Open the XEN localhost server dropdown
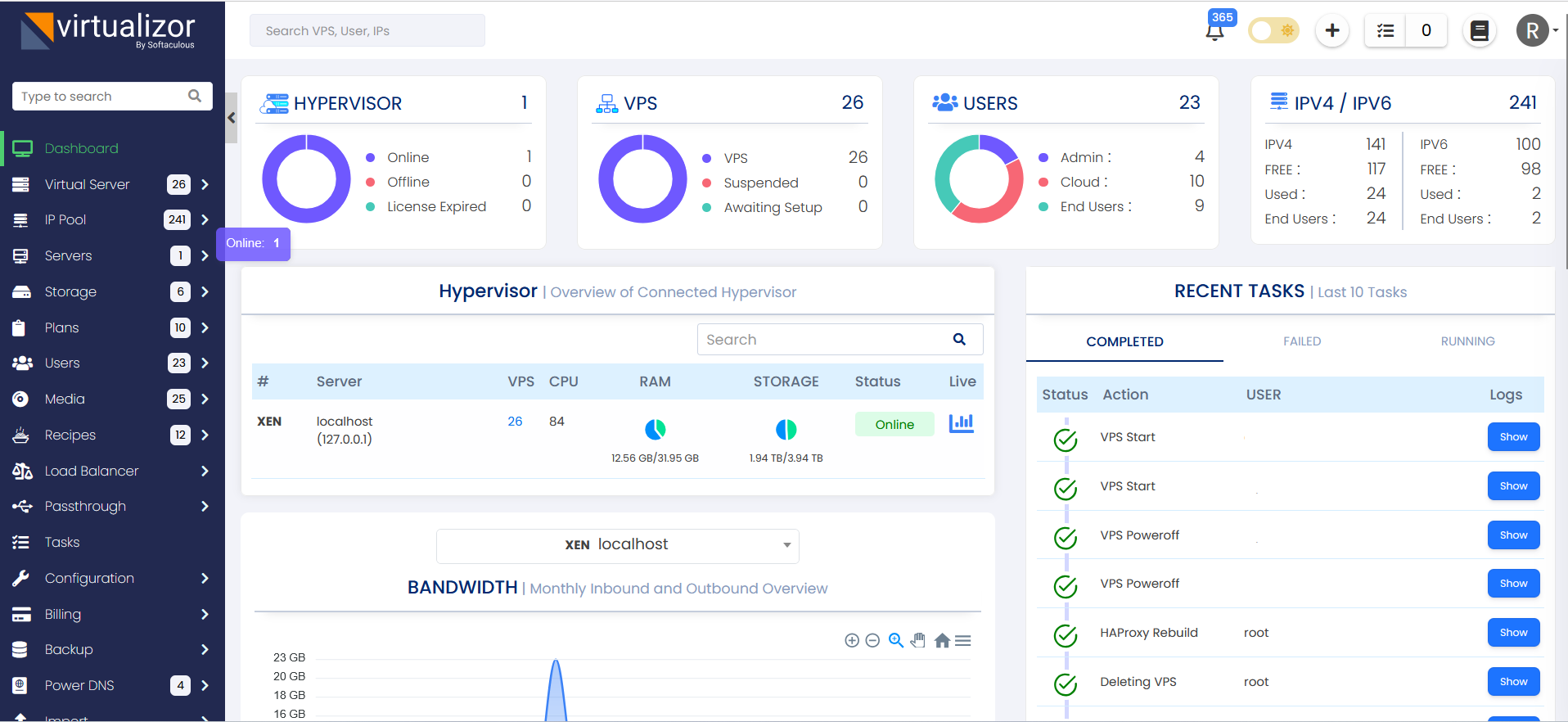The width and height of the screenshot is (1568, 722). 618,546
